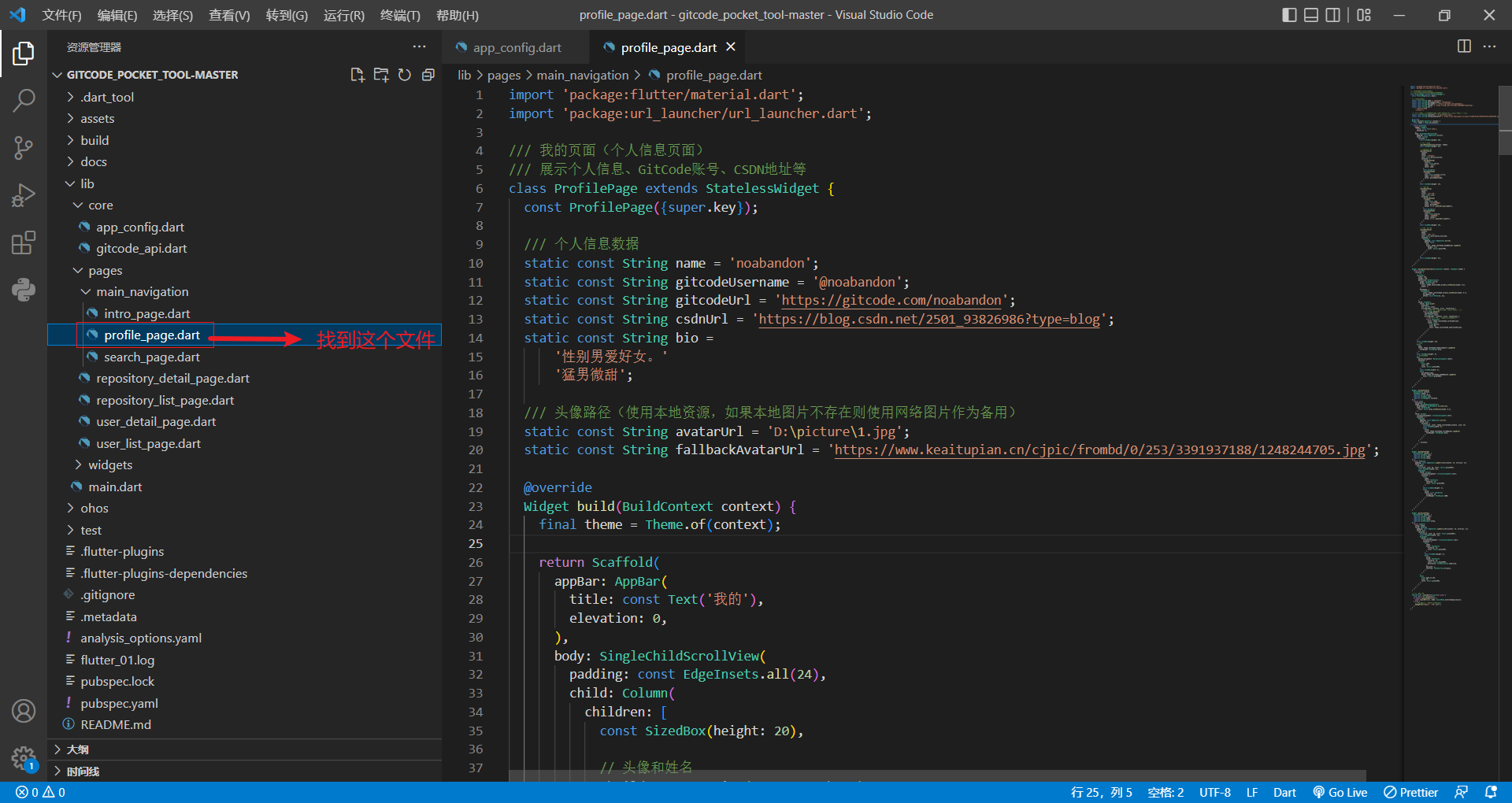
Task: Click the feedback icon in status bar
Action: (x=1462, y=793)
